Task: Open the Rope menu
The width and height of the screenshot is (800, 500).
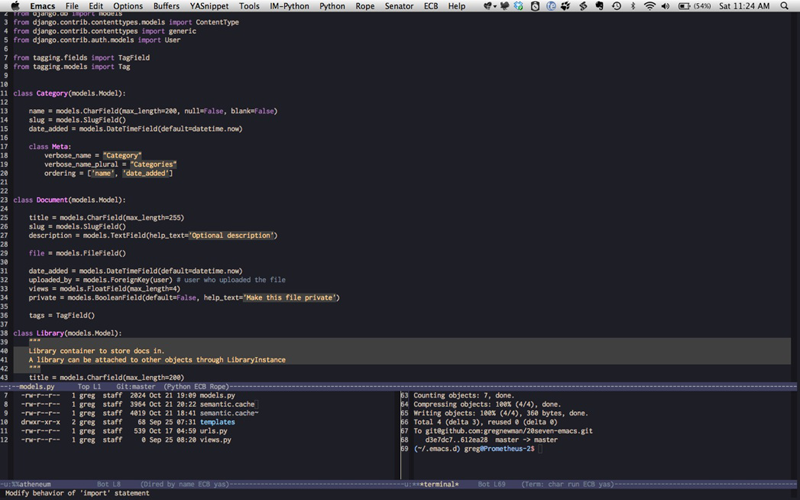Action: 364,6
